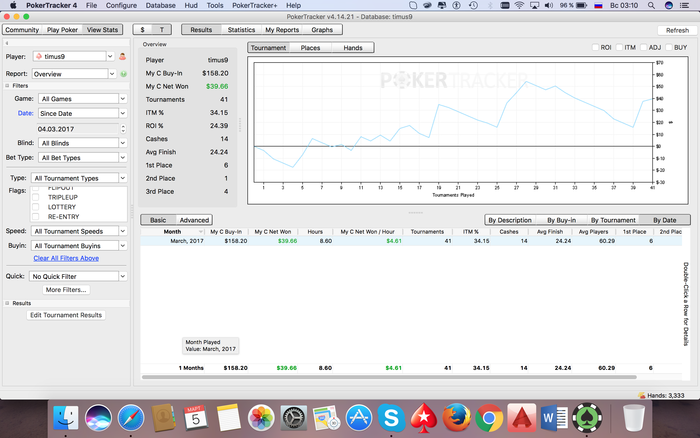Open the Configure menu

[x=121, y=5]
